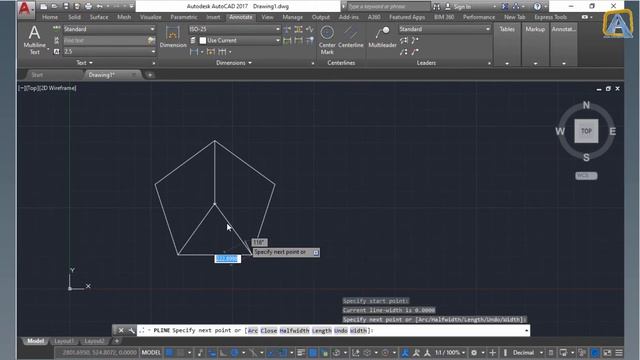
Task: Click the Linear dimension icon
Action: (x=194, y=52)
